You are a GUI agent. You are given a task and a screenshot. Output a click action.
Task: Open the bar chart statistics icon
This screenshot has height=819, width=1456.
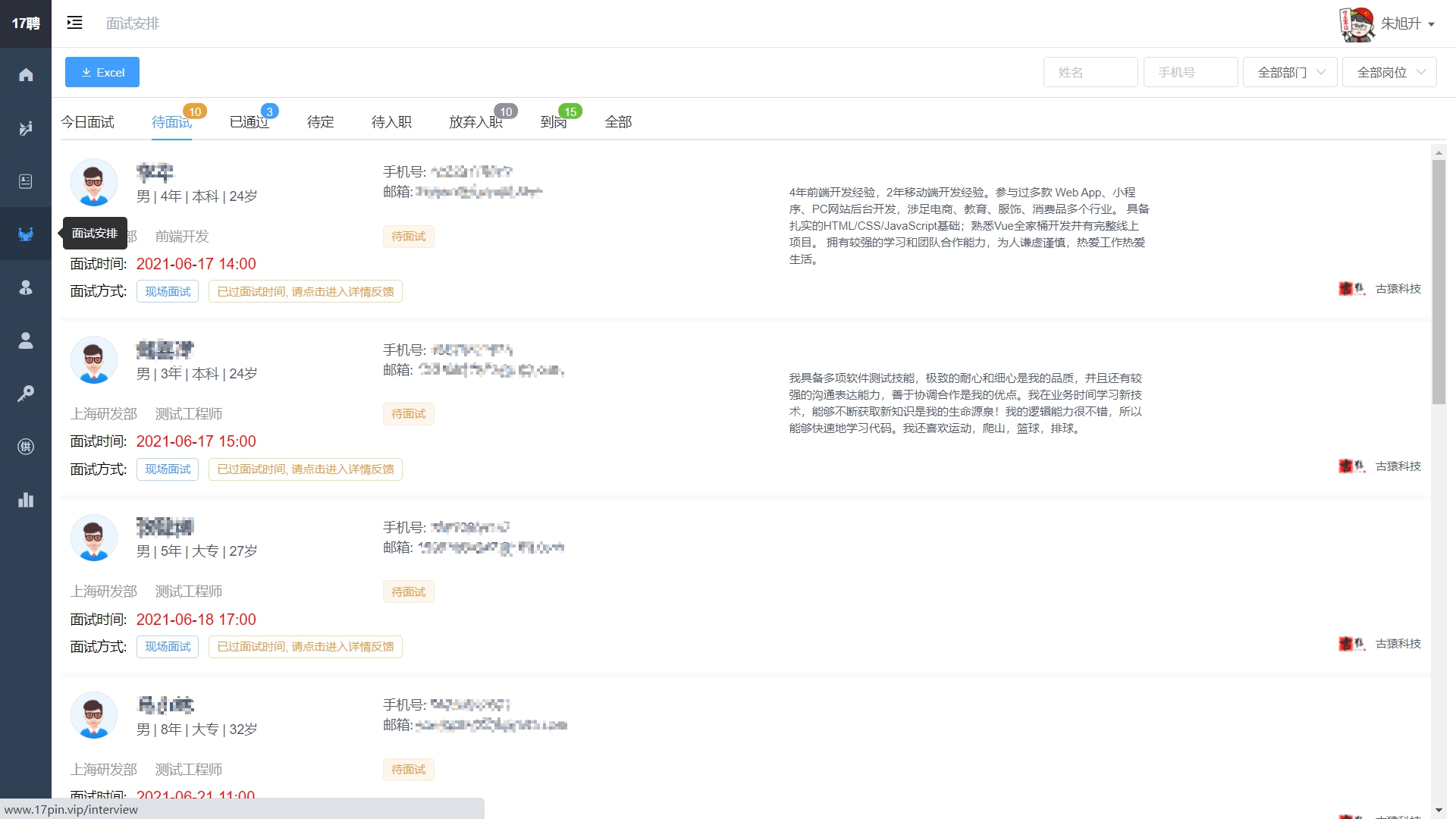tap(26, 500)
